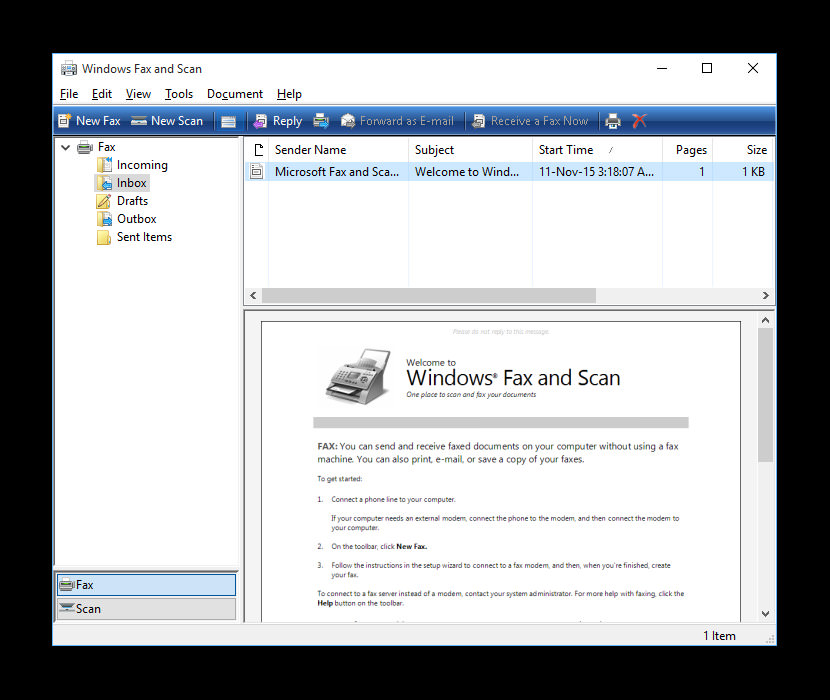The width and height of the screenshot is (830, 700).
Task: Select the Sent Items folder
Action: coord(143,237)
